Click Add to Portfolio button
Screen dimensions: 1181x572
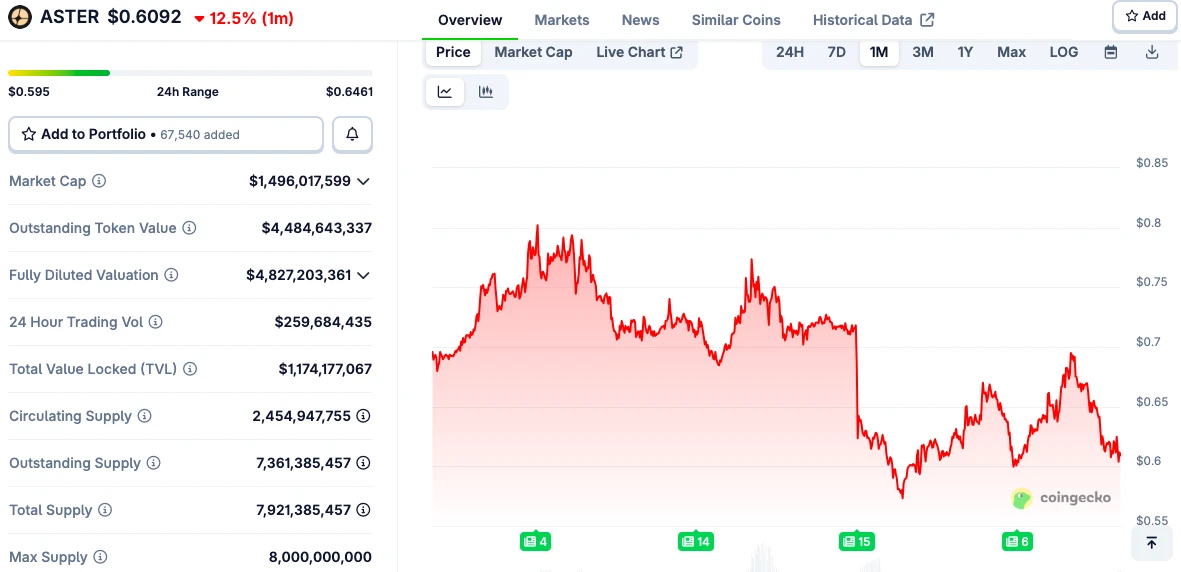click(x=165, y=134)
